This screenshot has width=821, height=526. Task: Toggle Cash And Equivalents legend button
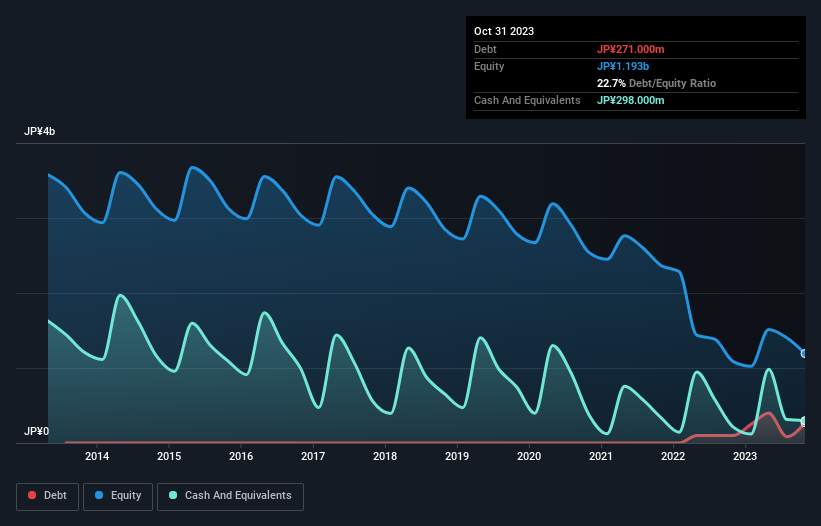click(230, 496)
